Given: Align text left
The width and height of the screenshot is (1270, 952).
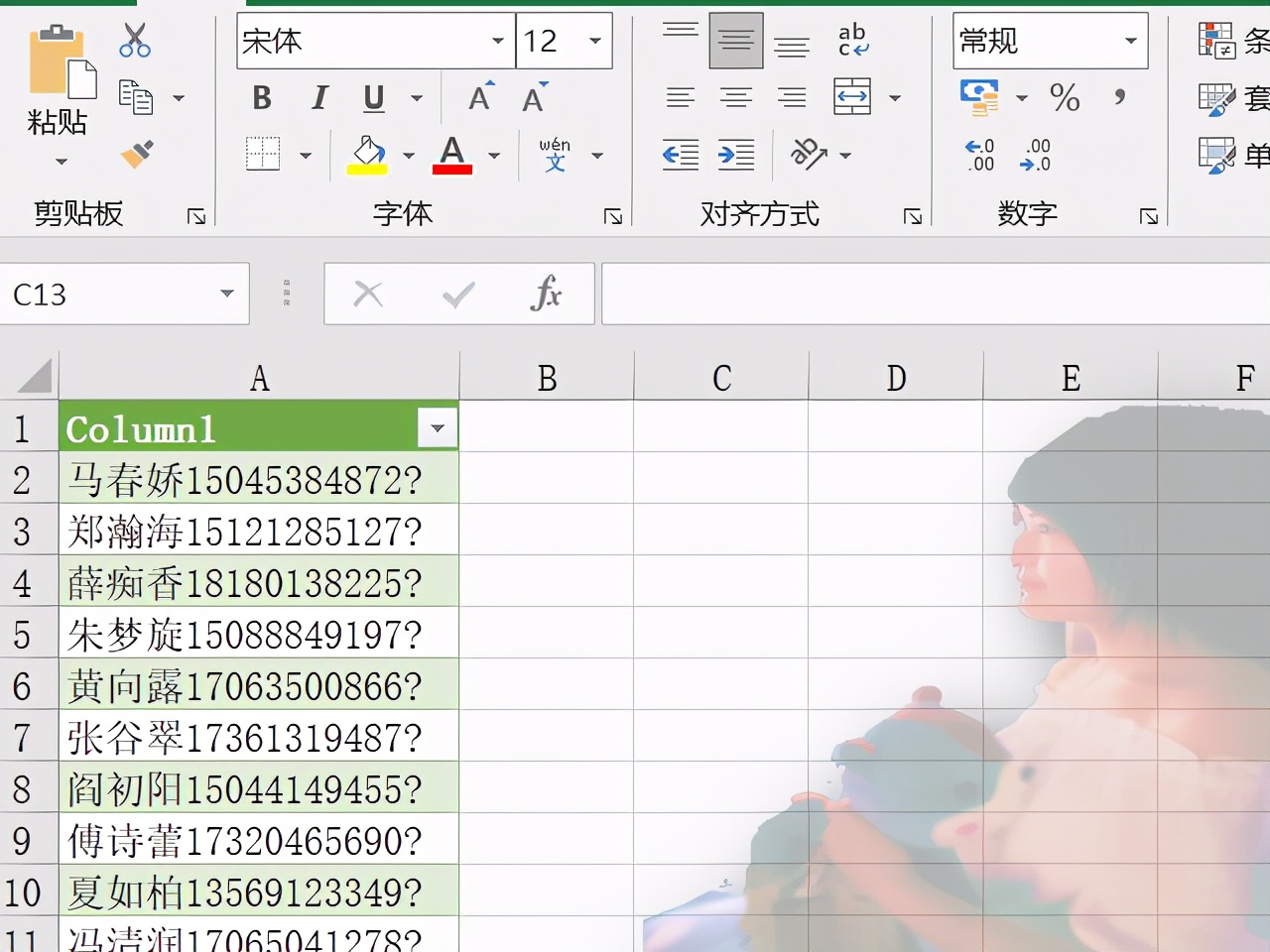Looking at the screenshot, I should [x=681, y=97].
